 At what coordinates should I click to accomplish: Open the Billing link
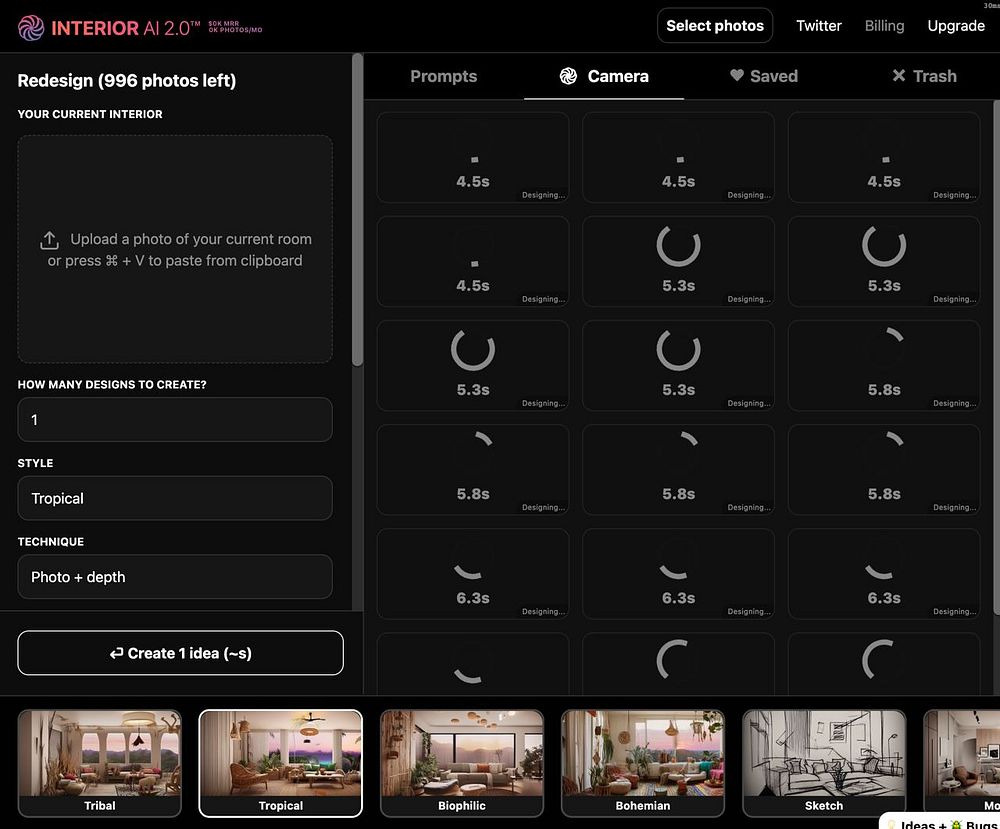[x=884, y=26]
